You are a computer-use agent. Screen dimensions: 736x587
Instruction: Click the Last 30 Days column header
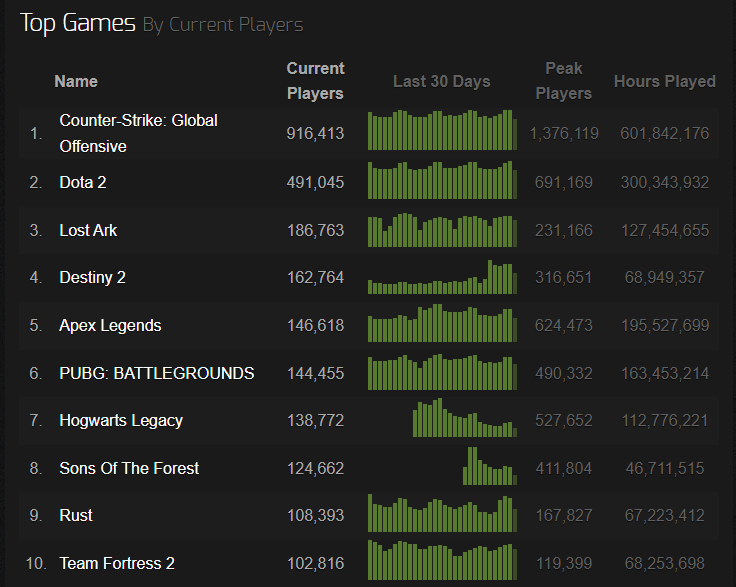coord(442,81)
